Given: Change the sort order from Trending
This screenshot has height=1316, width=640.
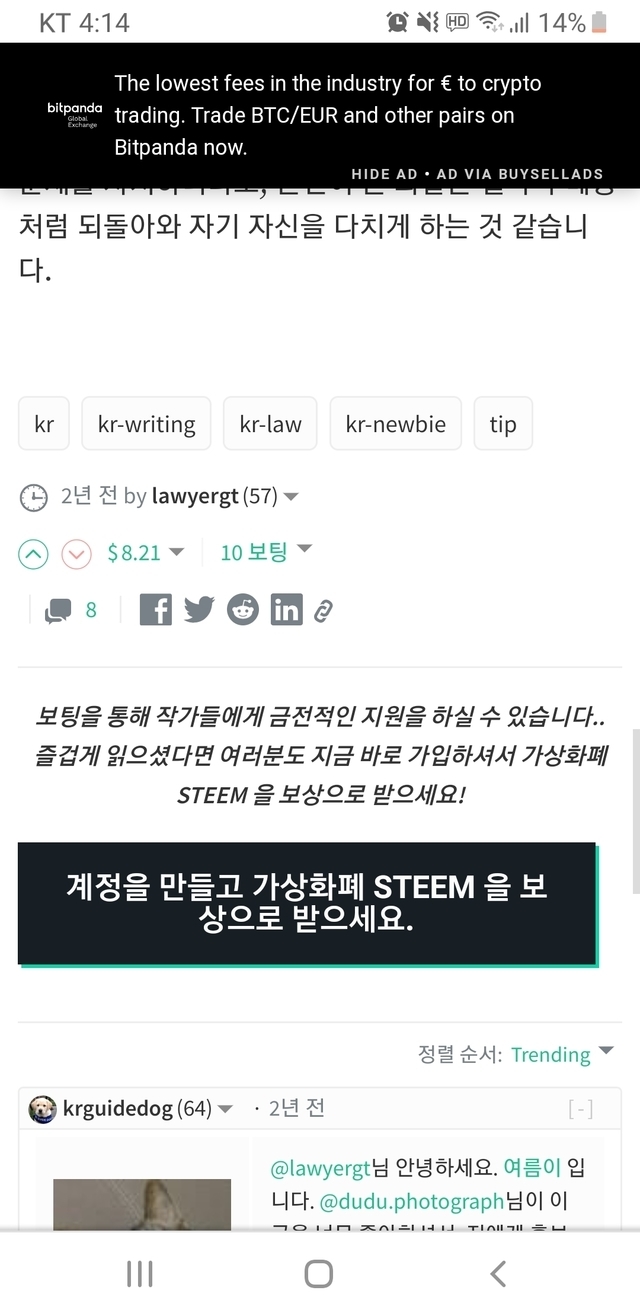Looking at the screenshot, I should pos(563,1054).
